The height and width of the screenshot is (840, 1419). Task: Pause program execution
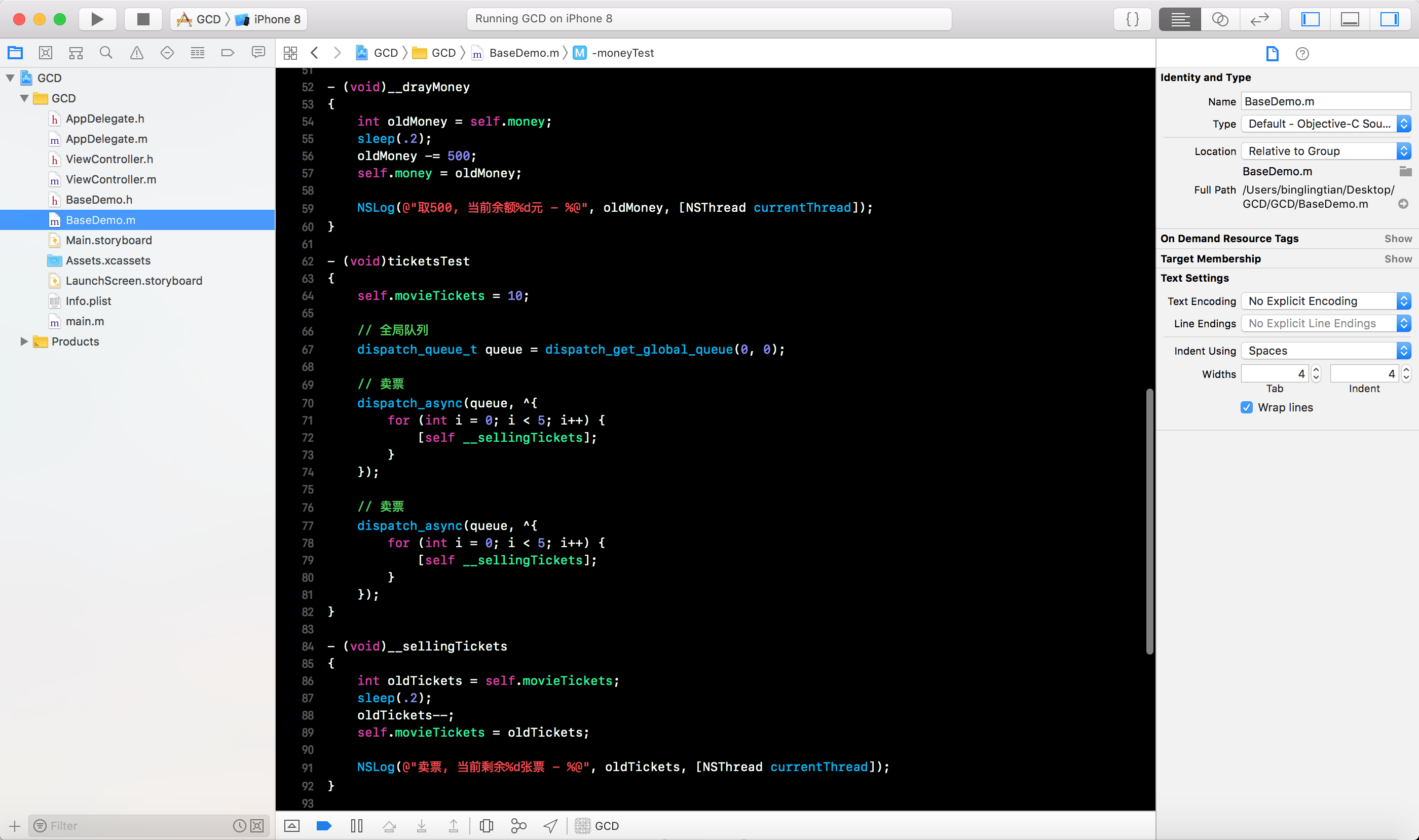click(x=357, y=826)
